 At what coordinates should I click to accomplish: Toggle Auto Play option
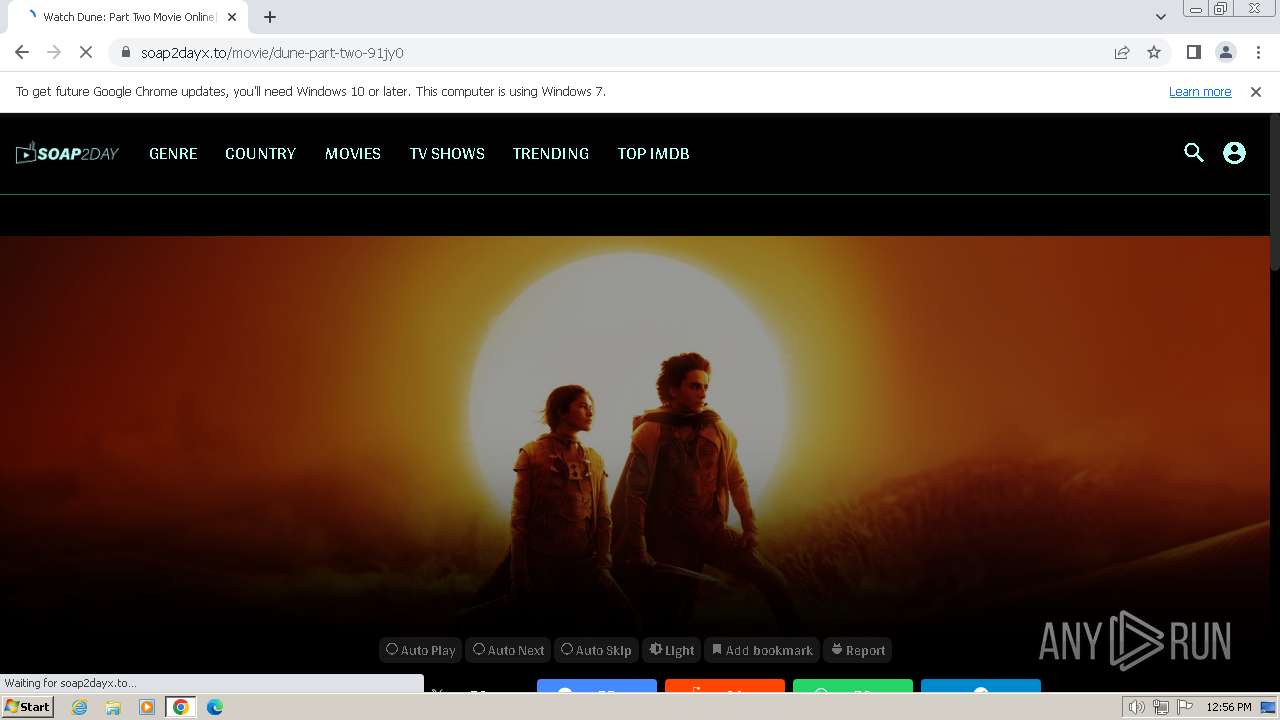point(420,650)
